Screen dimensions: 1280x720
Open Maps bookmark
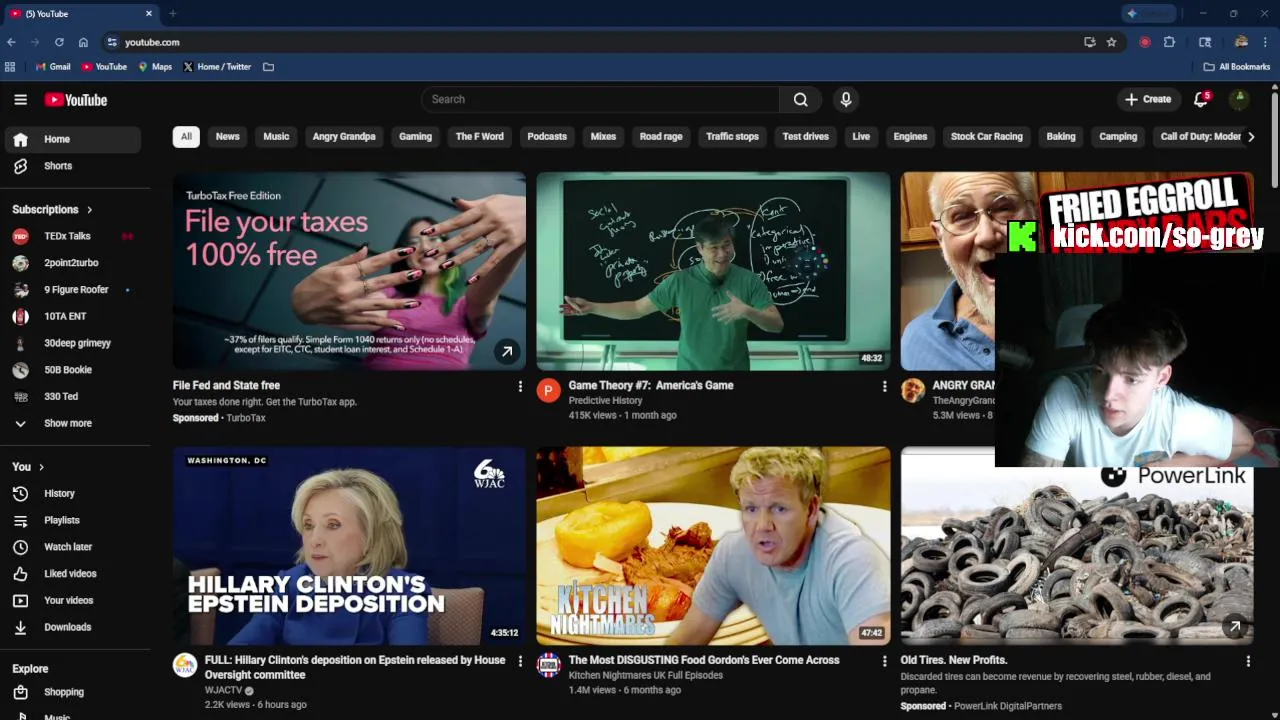tap(155, 67)
